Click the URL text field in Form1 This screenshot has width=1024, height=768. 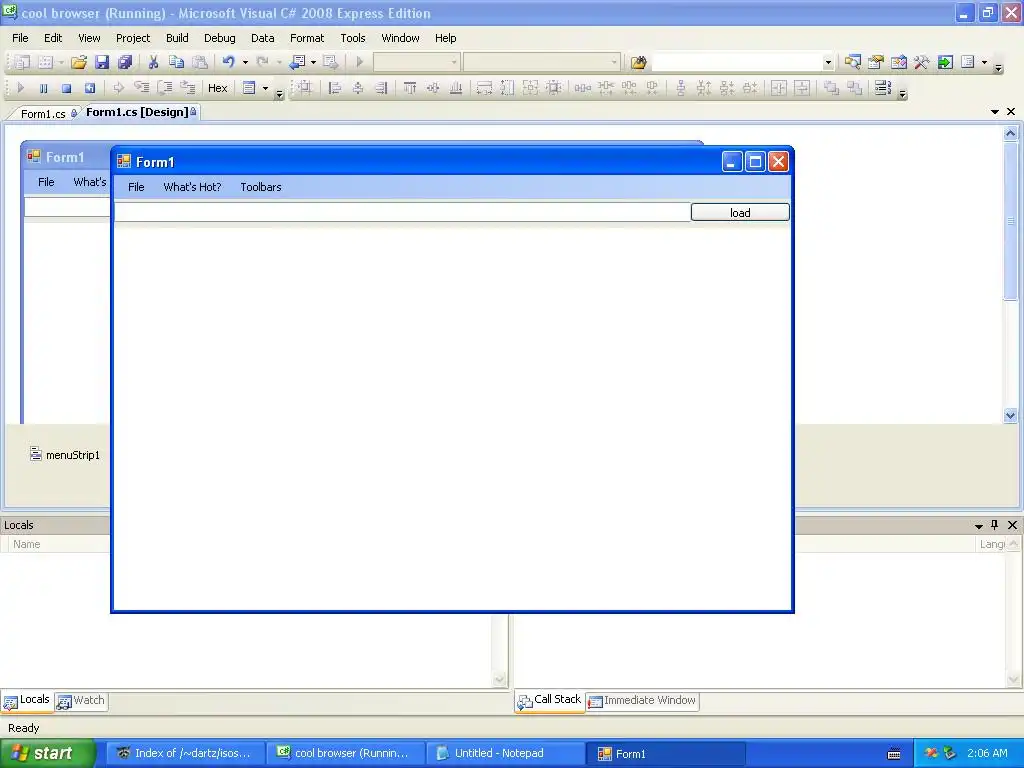coord(402,212)
